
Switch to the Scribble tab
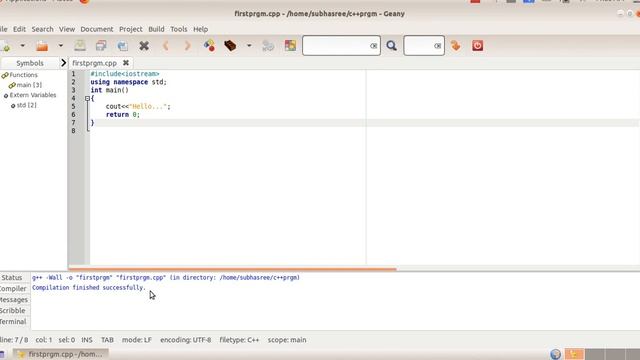[x=13, y=311]
